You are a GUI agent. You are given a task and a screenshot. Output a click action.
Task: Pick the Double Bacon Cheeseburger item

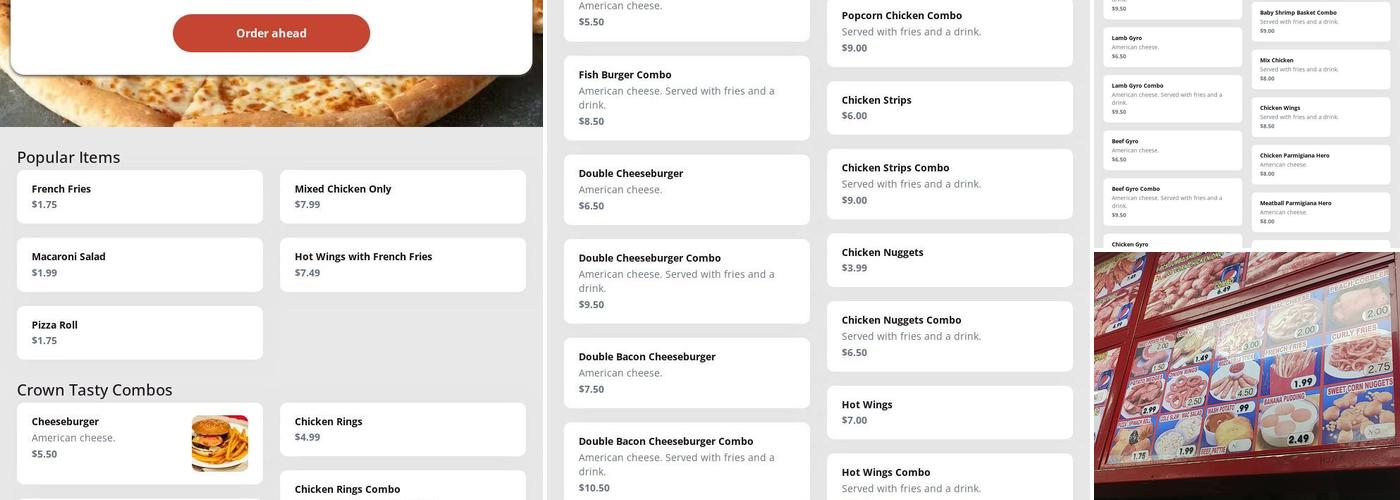[686, 372]
